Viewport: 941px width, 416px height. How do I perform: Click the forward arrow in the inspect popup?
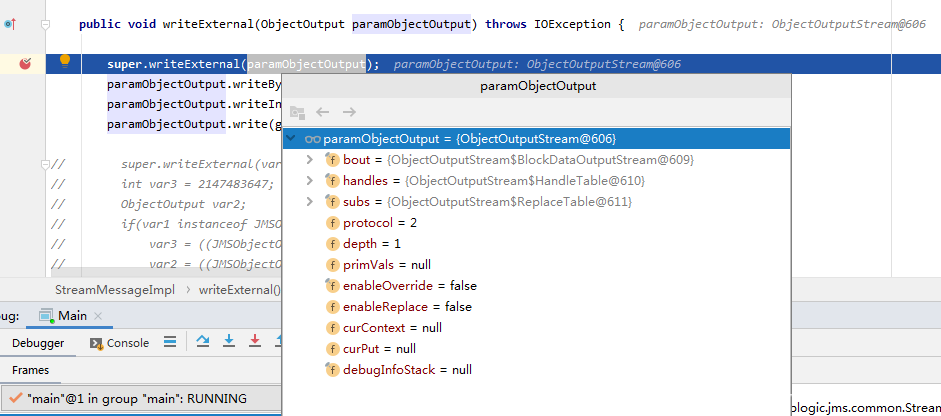click(349, 113)
